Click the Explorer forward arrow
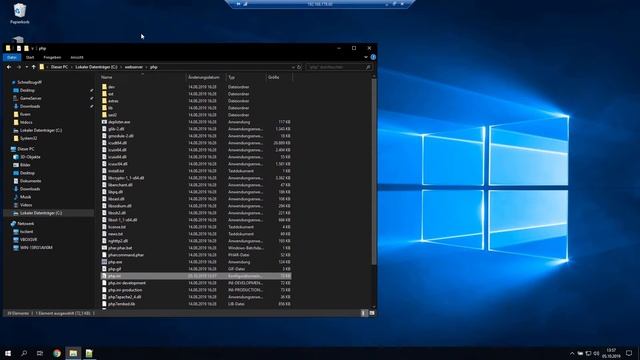This screenshot has height=360, width=640. point(18,67)
